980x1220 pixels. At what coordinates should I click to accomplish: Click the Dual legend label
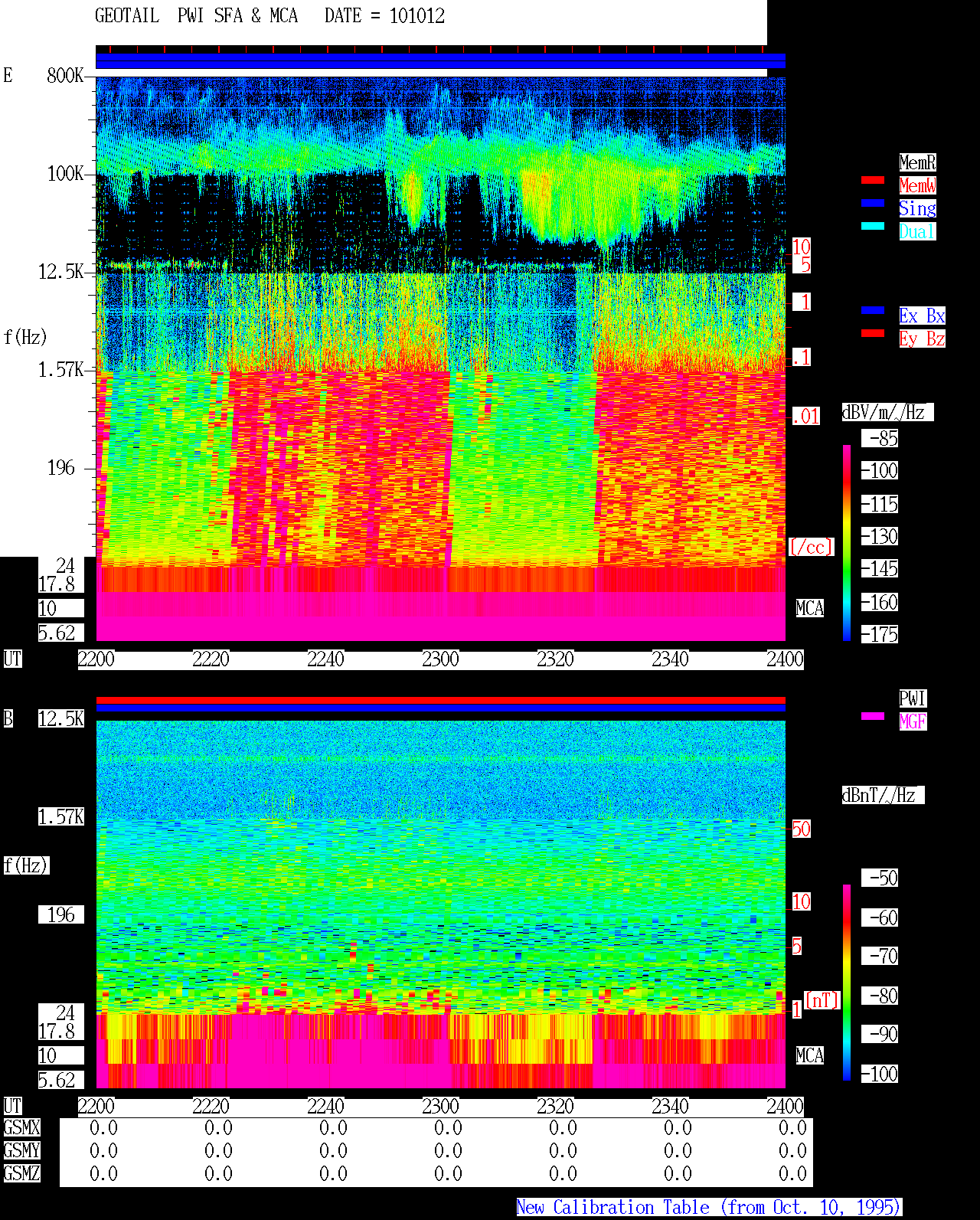tap(917, 231)
